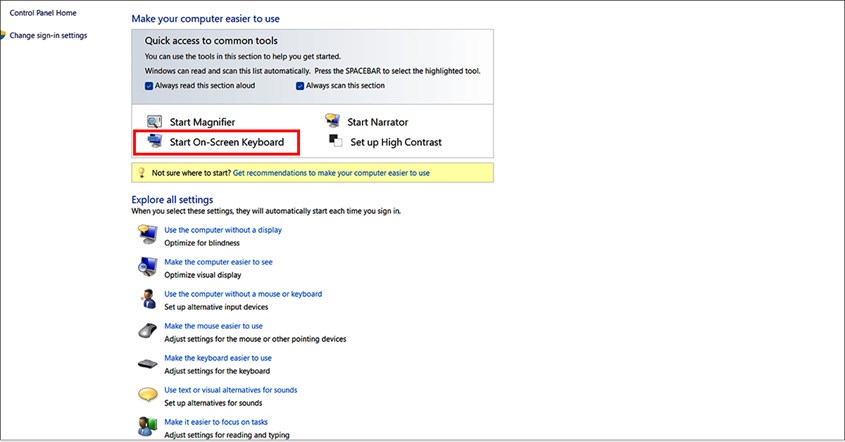
Task: Click the High Contrast icon
Action: (x=336, y=141)
